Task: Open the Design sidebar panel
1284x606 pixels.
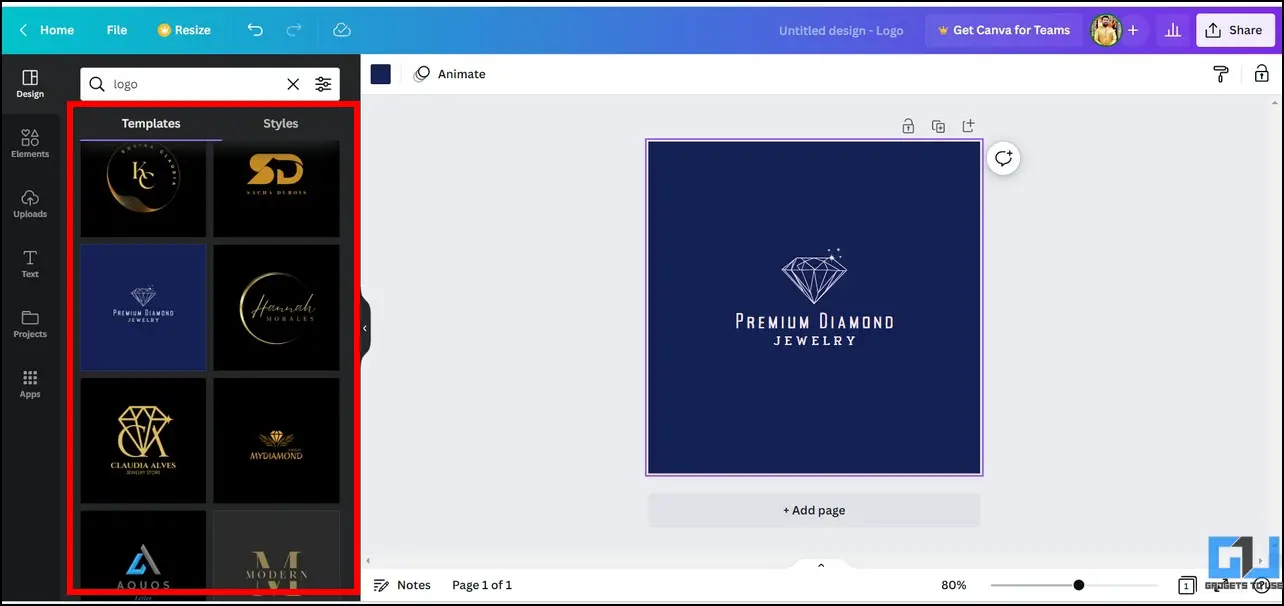Action: 30,84
